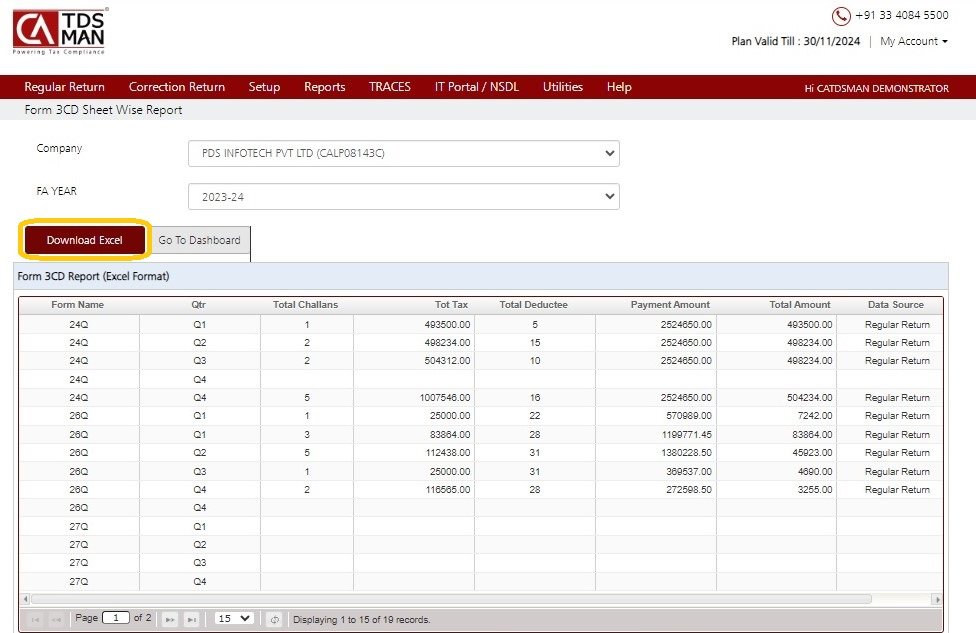Change records per page using the 15 dropdown

pos(233,619)
